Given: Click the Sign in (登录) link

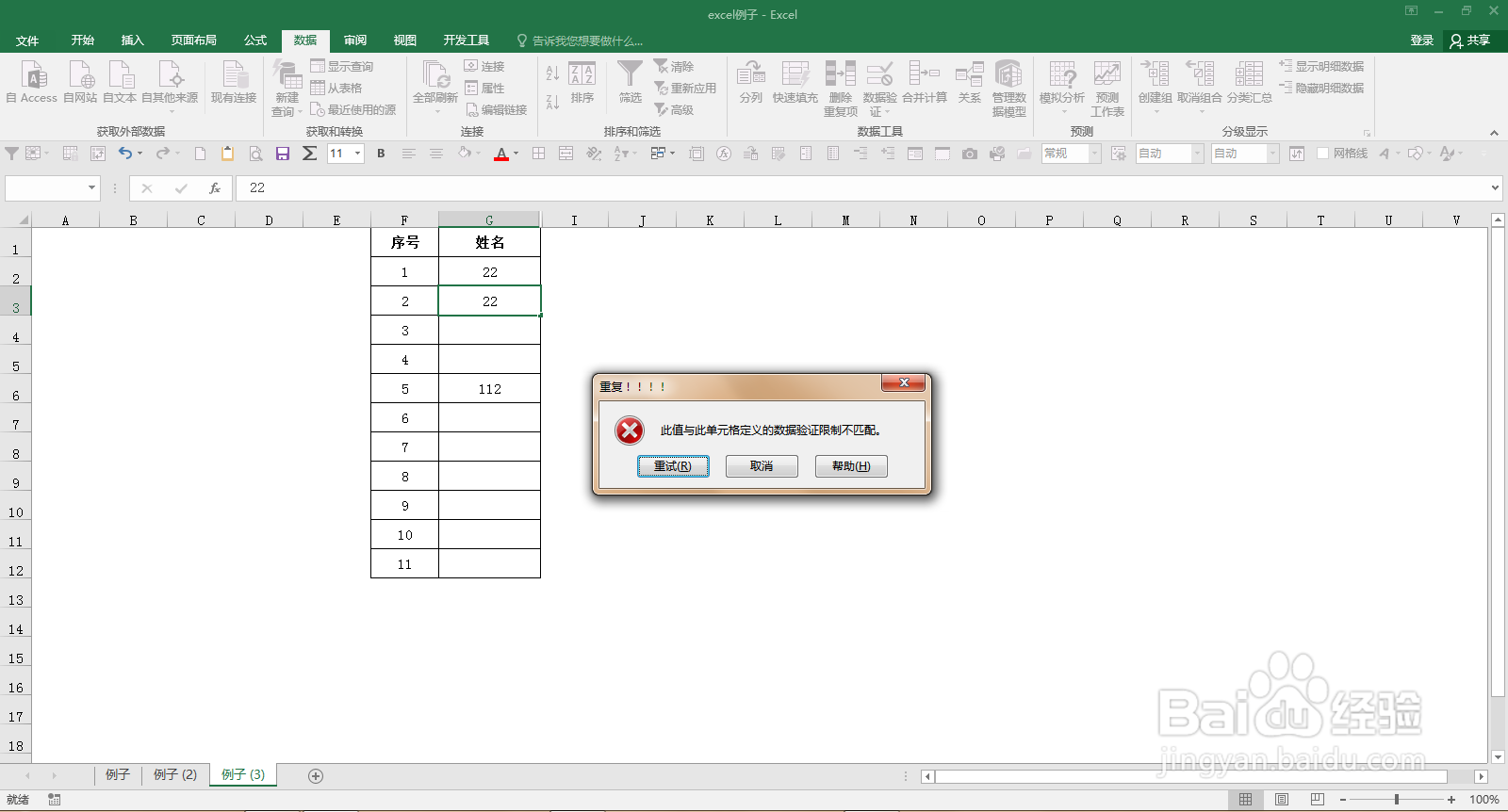Looking at the screenshot, I should (x=1421, y=41).
